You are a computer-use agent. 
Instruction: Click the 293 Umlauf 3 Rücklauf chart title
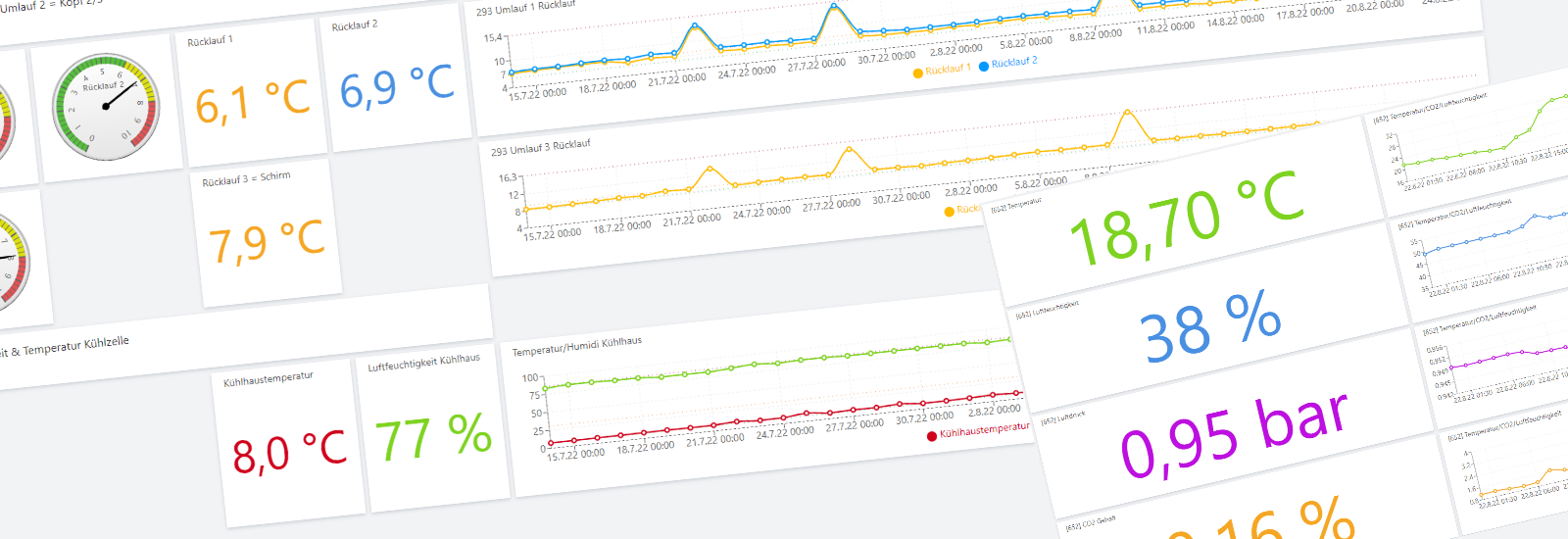click(x=541, y=148)
